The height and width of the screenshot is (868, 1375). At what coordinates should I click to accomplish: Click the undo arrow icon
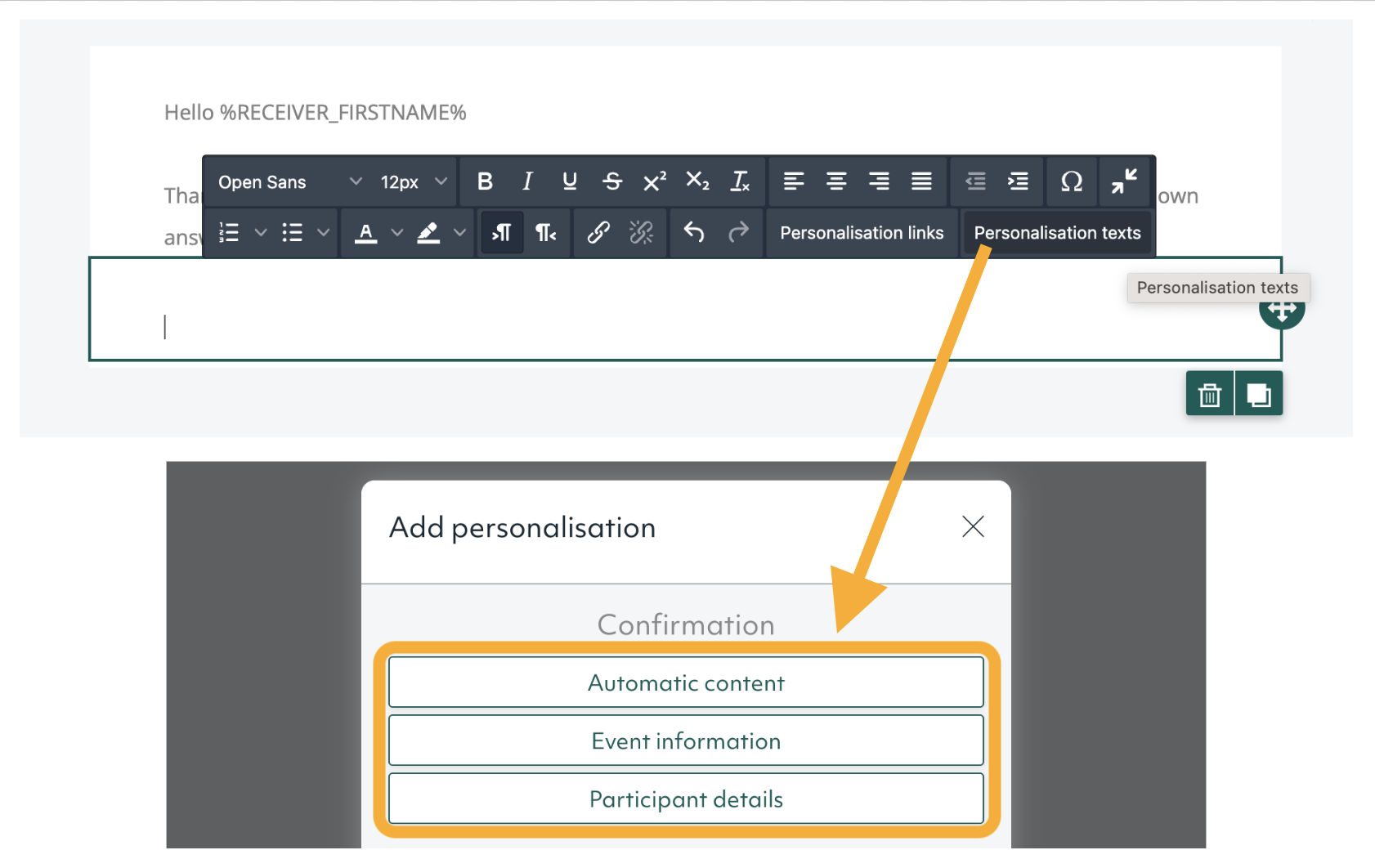tap(694, 232)
